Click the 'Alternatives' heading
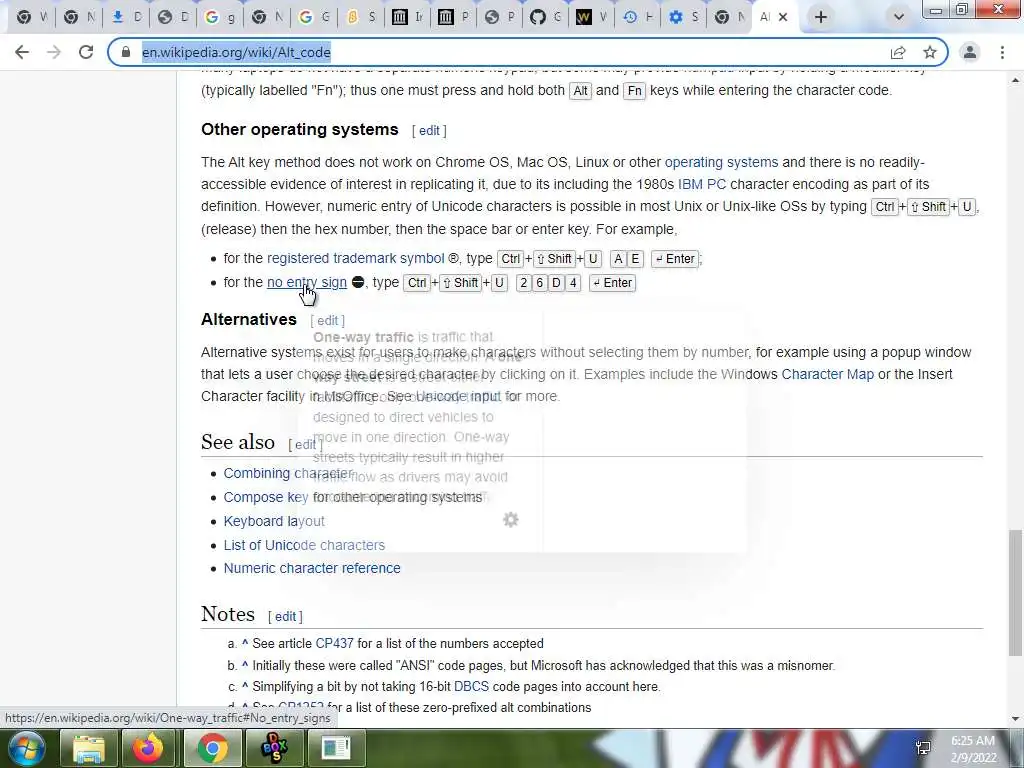Image resolution: width=1024 pixels, height=768 pixels. pos(249,319)
